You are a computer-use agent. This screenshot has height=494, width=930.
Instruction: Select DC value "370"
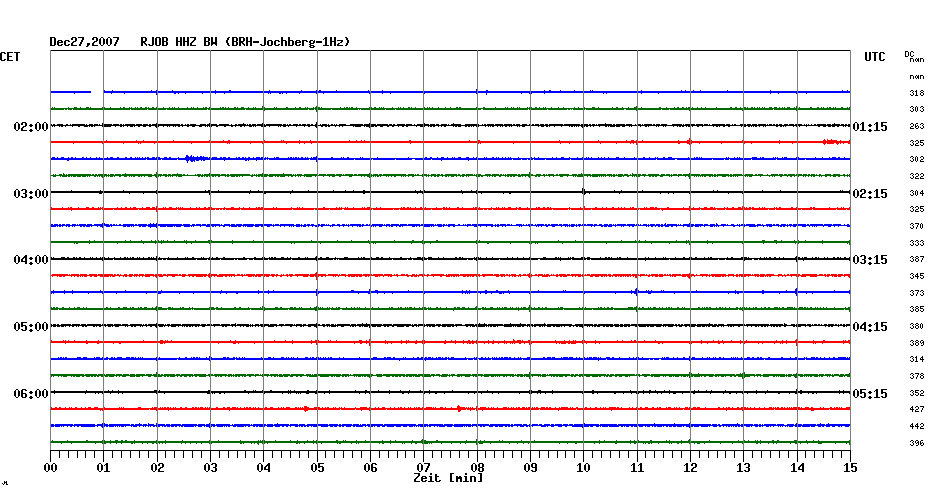[x=917, y=227]
